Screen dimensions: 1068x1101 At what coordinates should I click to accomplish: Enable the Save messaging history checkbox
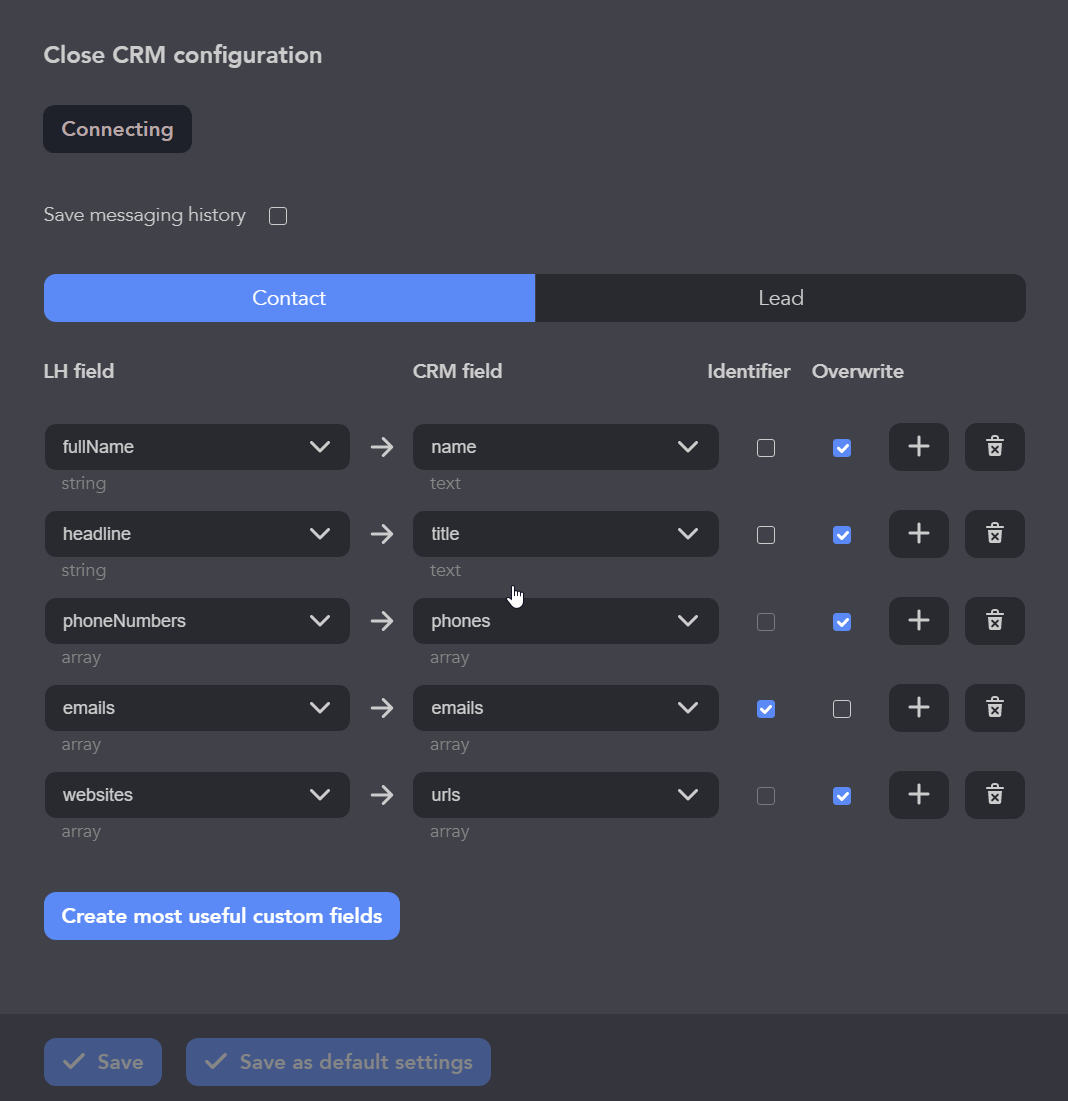coord(278,216)
